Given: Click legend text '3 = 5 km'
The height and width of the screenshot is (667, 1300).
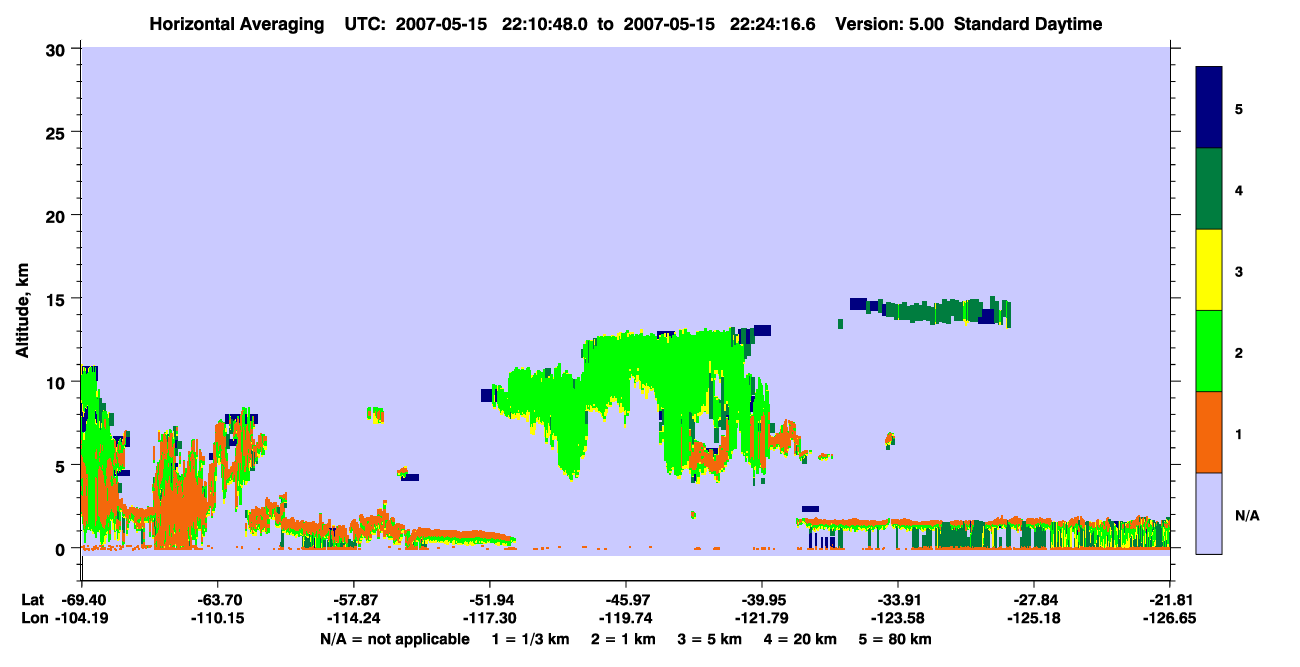Looking at the screenshot, I should pos(711,639).
